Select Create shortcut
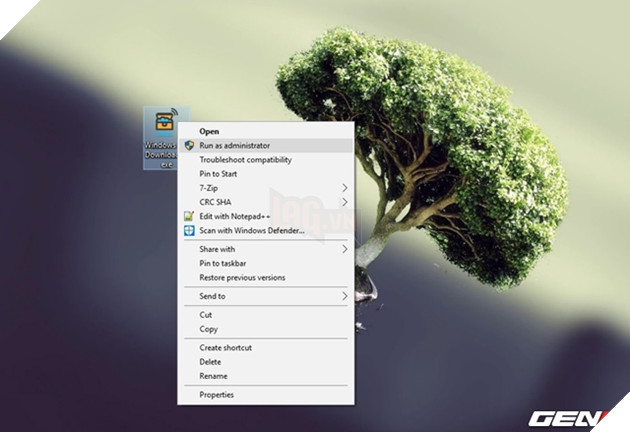The width and height of the screenshot is (630, 432). (266, 348)
